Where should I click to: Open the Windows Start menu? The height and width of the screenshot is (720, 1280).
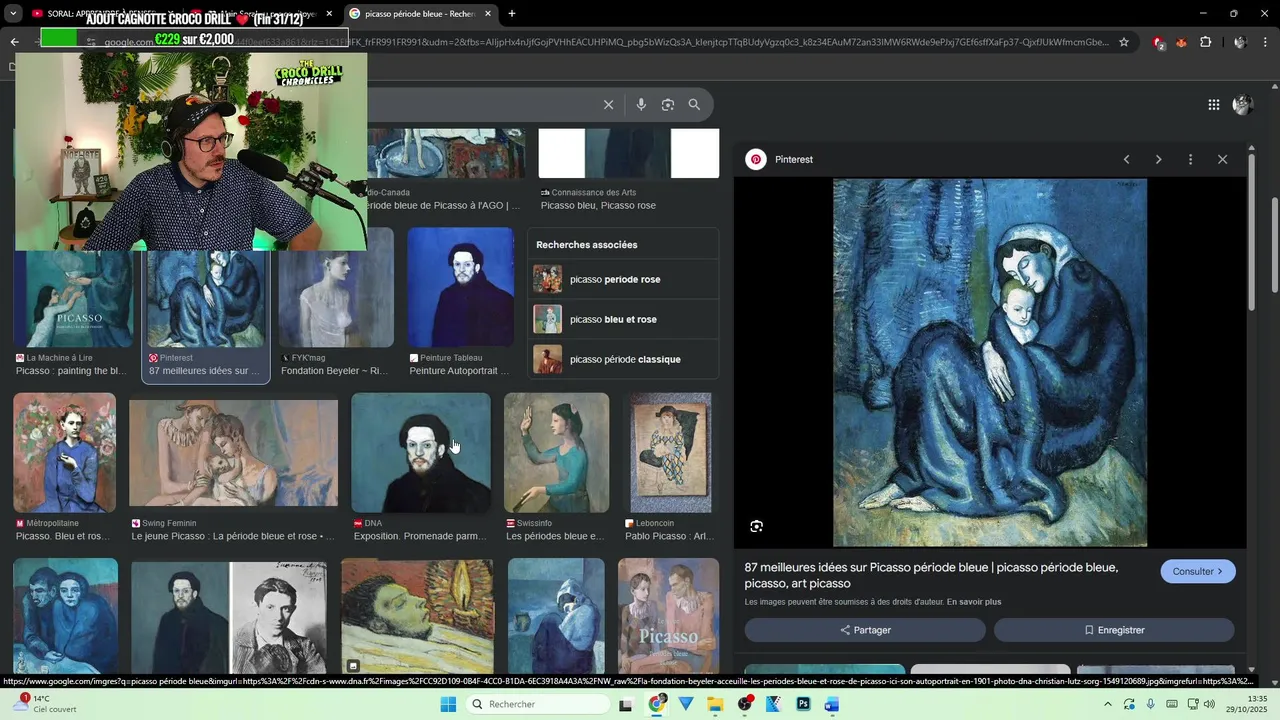448,704
